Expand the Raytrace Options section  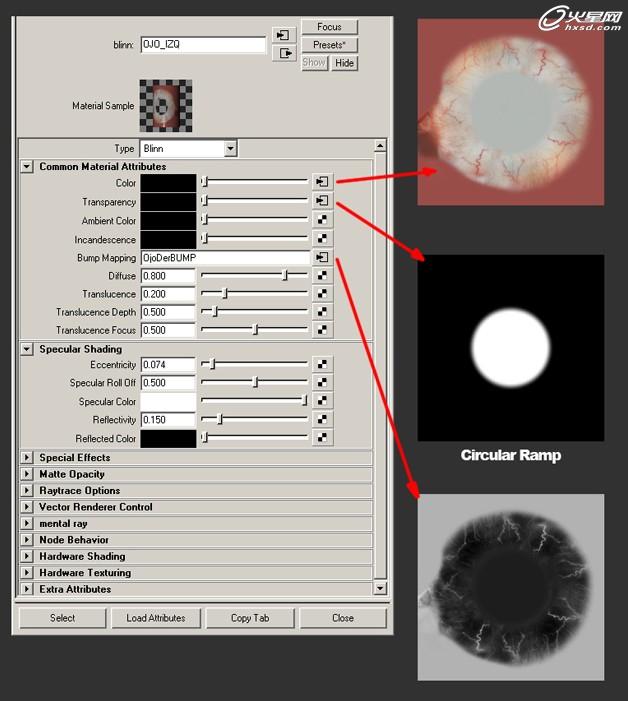(x=27, y=490)
